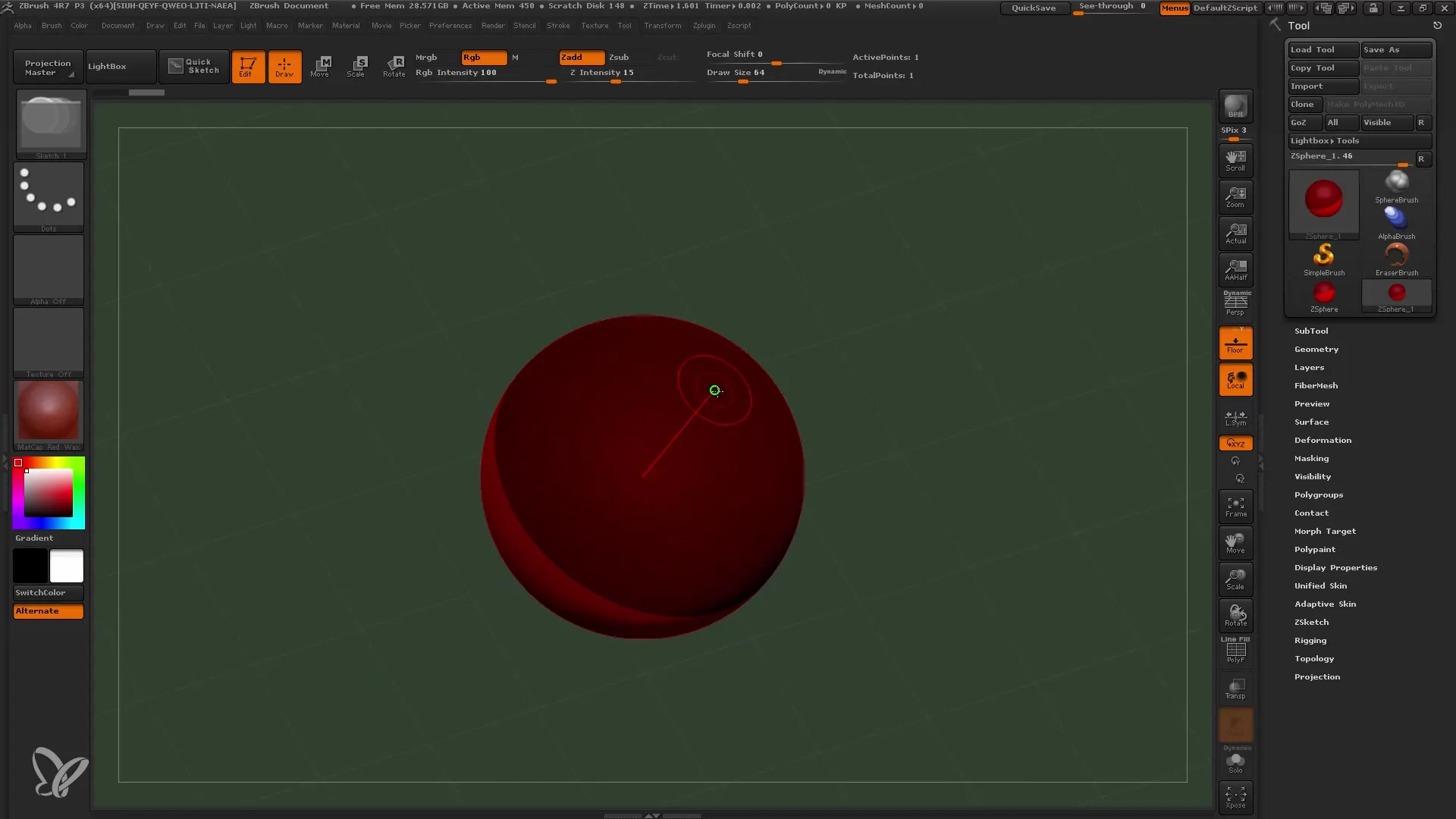Screen dimensions: 1456x819
Task: Select the EraserBrush tool
Action: [1397, 258]
